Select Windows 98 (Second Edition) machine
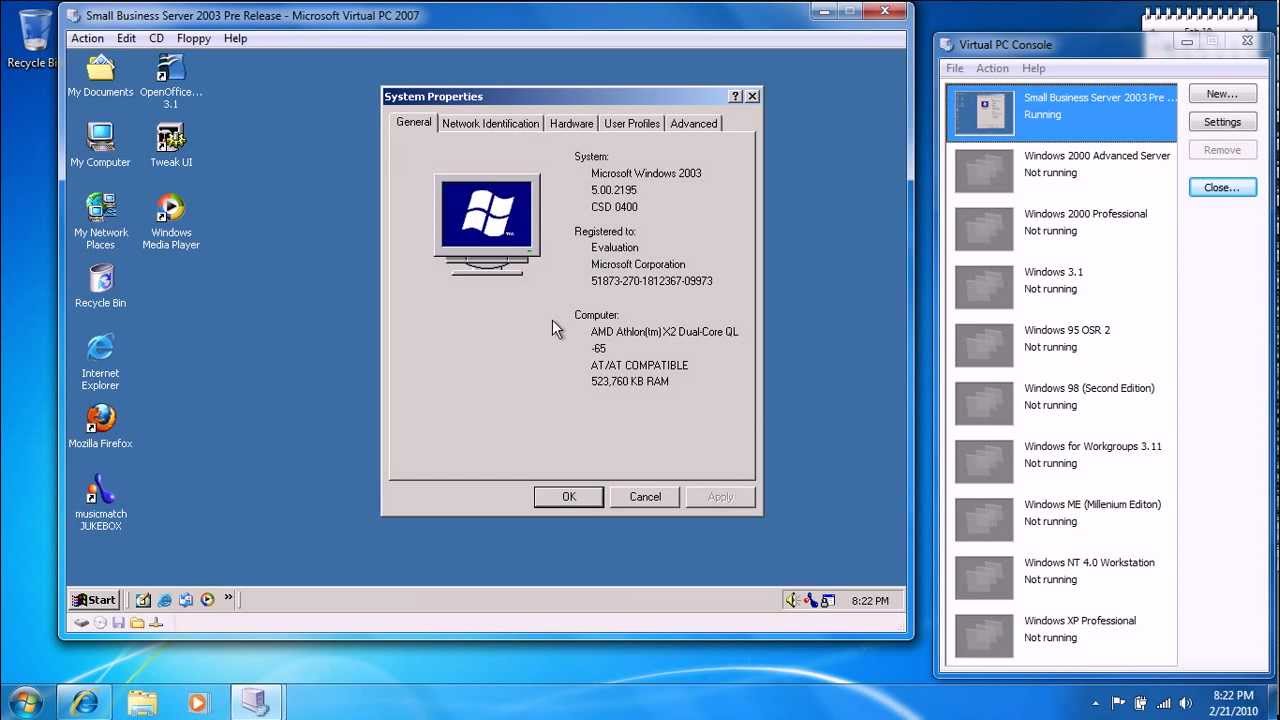Viewport: 1280px width, 720px height. 1061,402
